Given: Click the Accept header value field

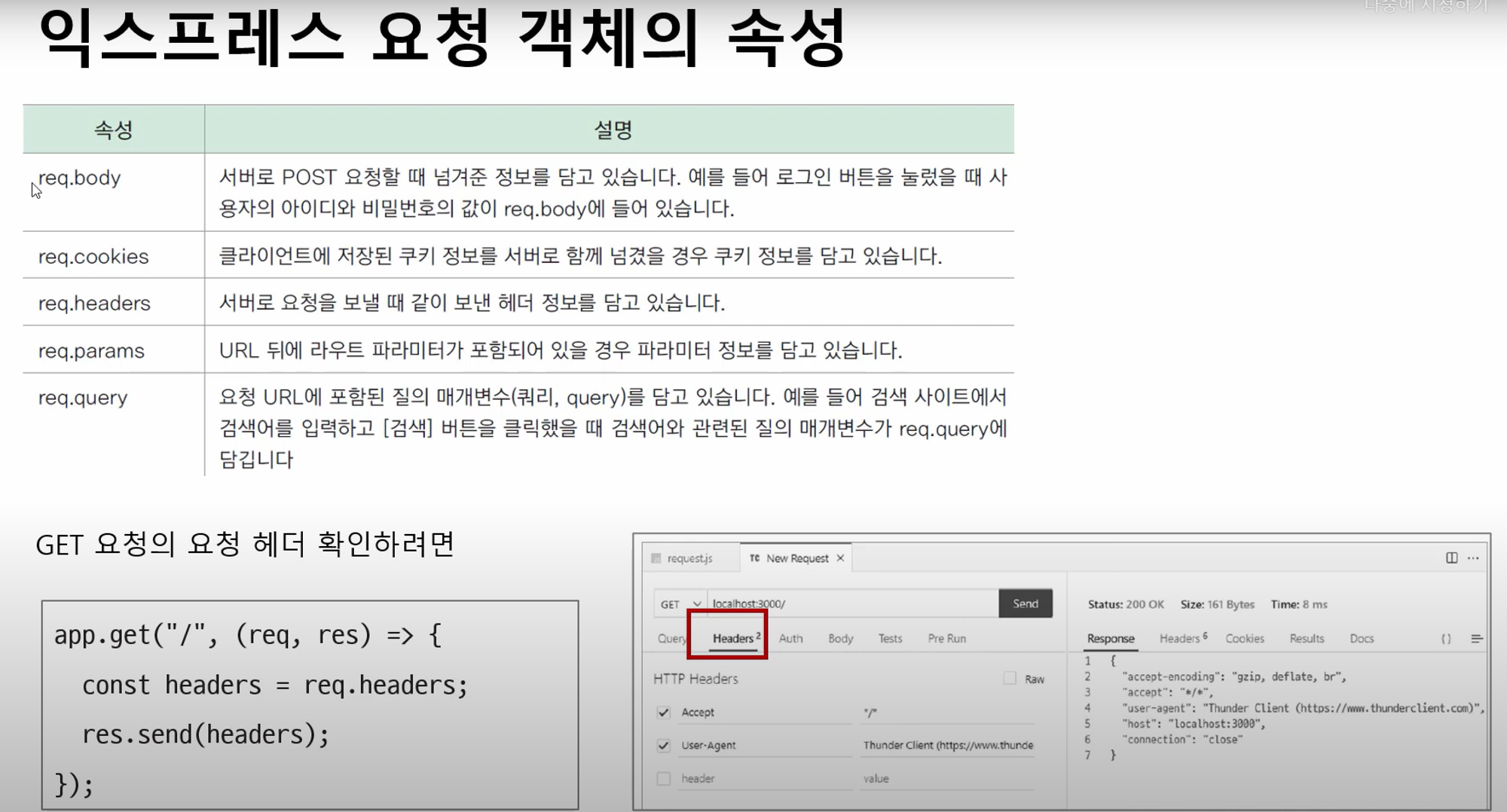Looking at the screenshot, I should [x=948, y=713].
